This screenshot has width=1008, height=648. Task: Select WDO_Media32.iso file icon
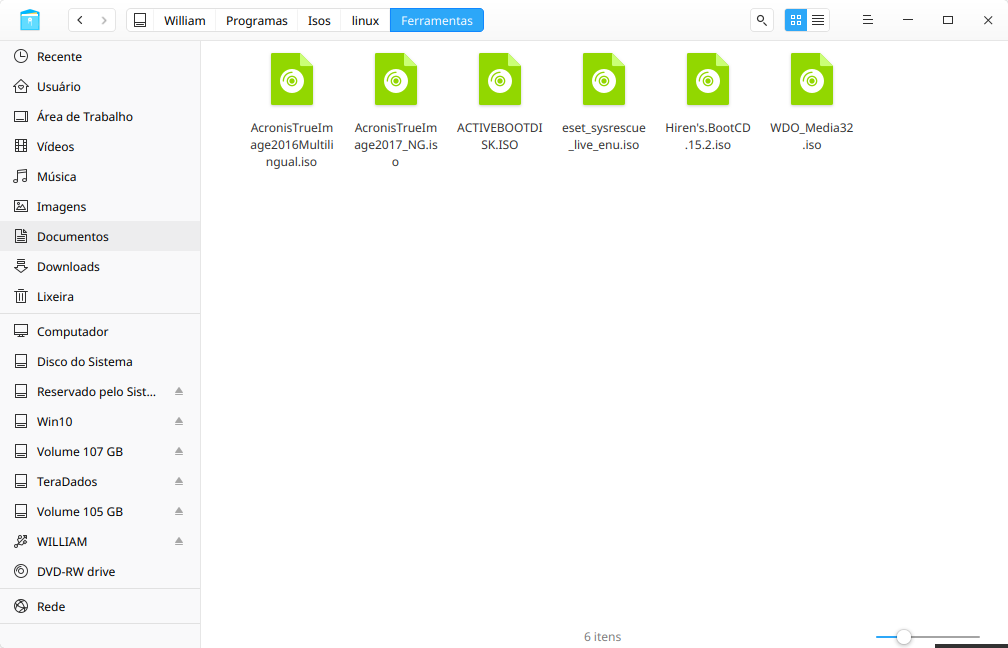point(812,79)
